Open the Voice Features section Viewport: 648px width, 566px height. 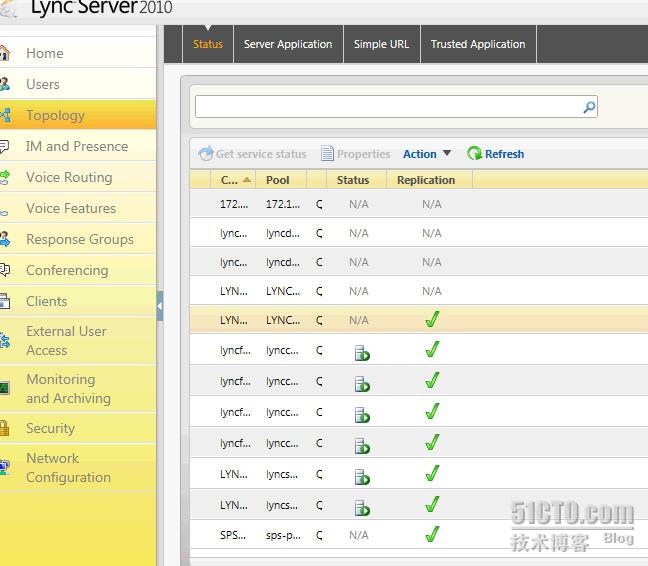(x=71, y=208)
